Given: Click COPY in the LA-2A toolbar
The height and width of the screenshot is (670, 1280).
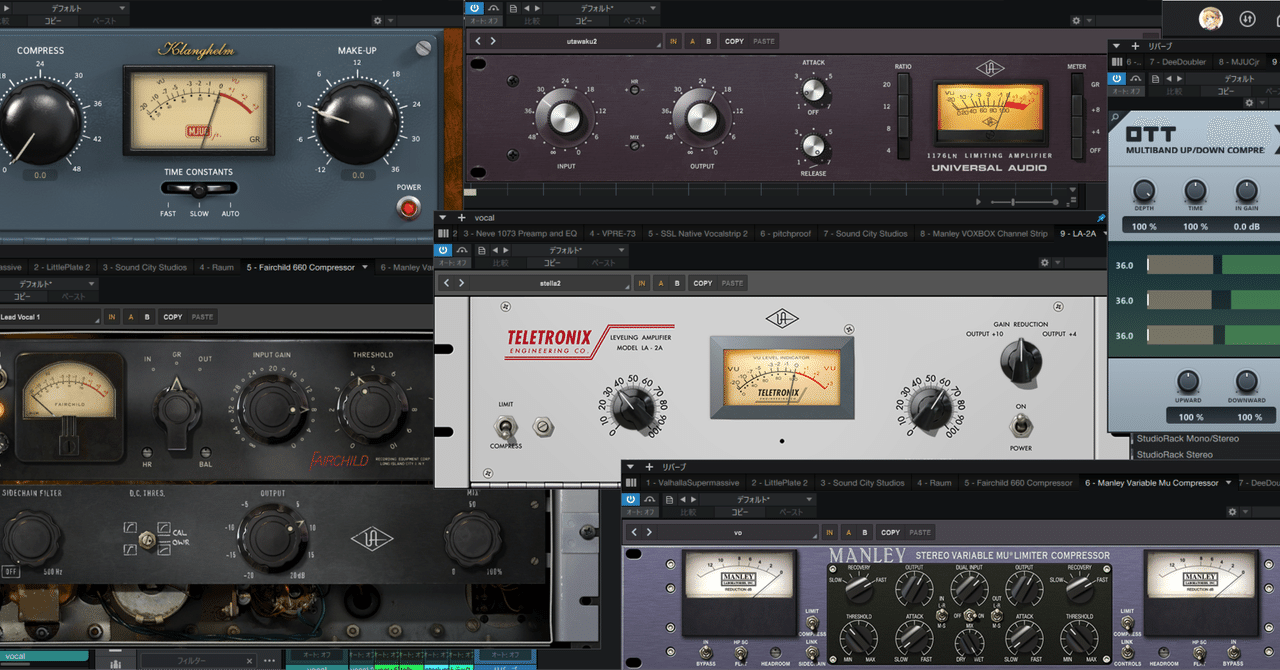Looking at the screenshot, I should [x=703, y=283].
